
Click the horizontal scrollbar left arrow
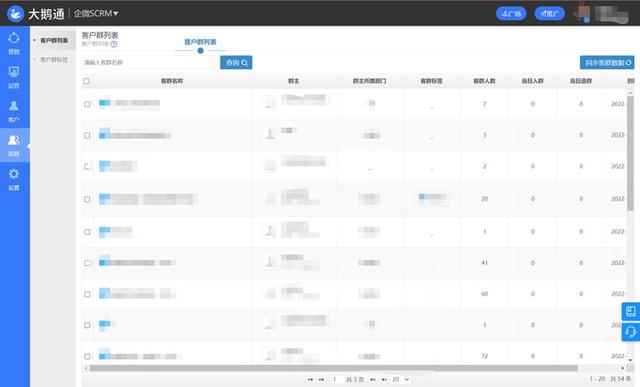click(85, 368)
